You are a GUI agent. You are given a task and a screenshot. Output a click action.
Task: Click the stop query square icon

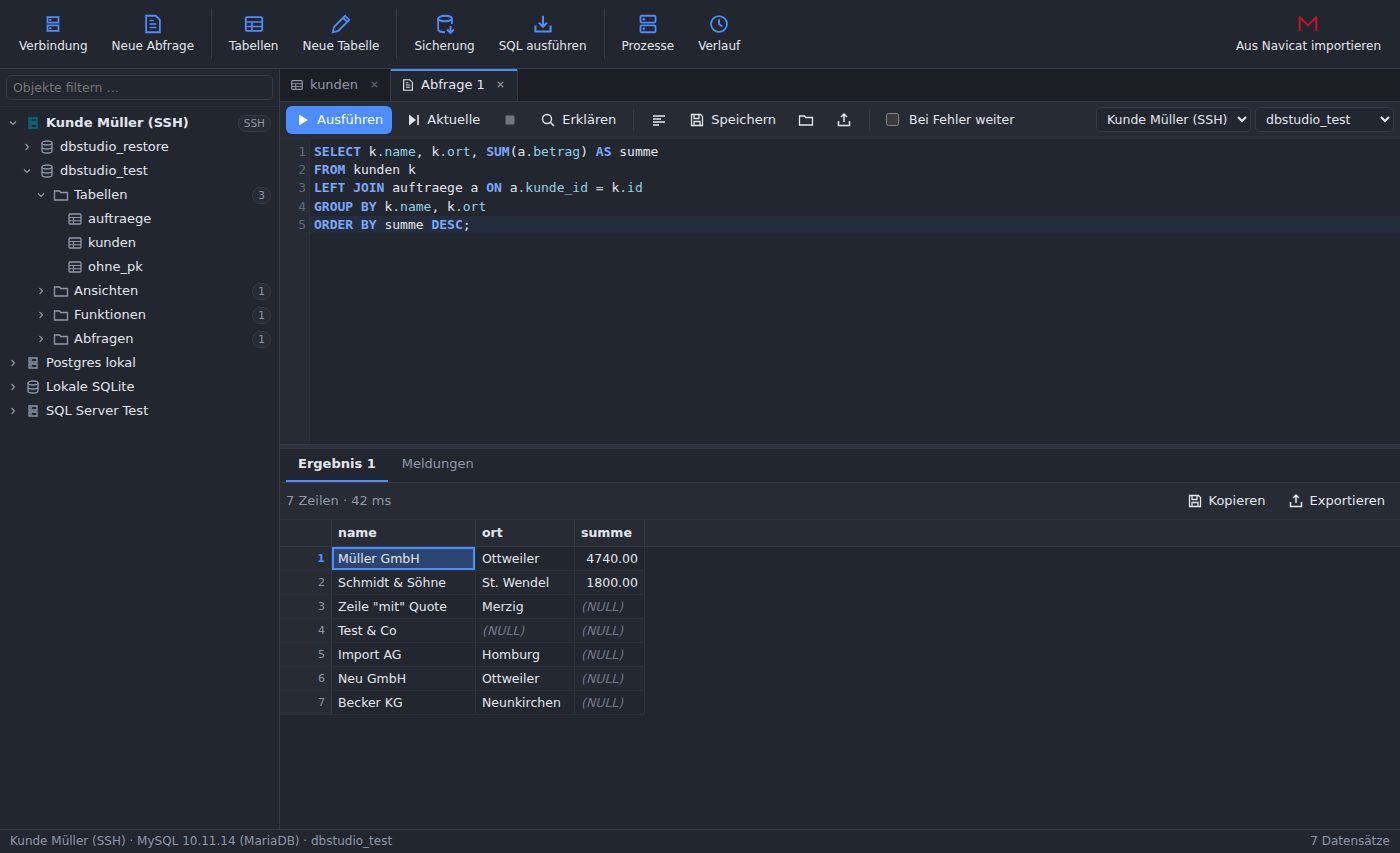click(x=510, y=120)
